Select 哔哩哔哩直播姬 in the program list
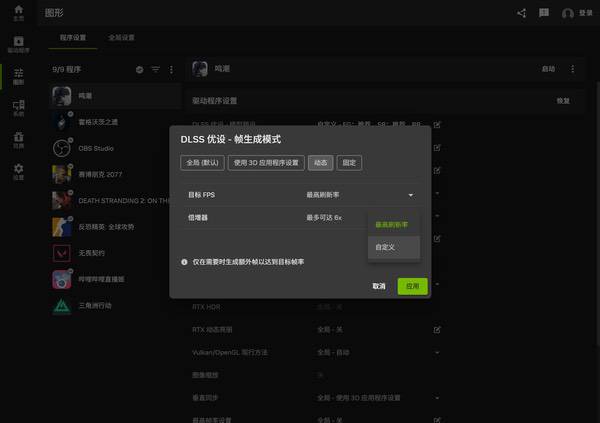The width and height of the screenshot is (600, 423). click(115, 279)
